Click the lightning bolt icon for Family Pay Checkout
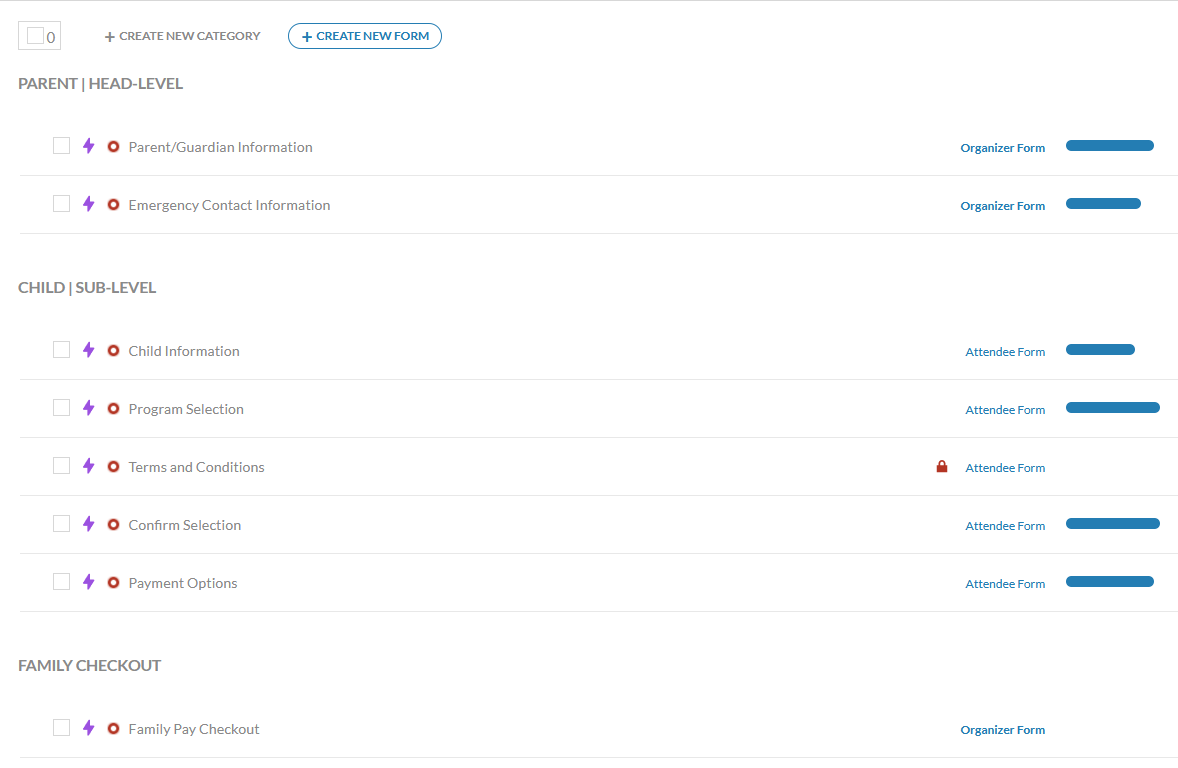1178x768 pixels. point(88,728)
